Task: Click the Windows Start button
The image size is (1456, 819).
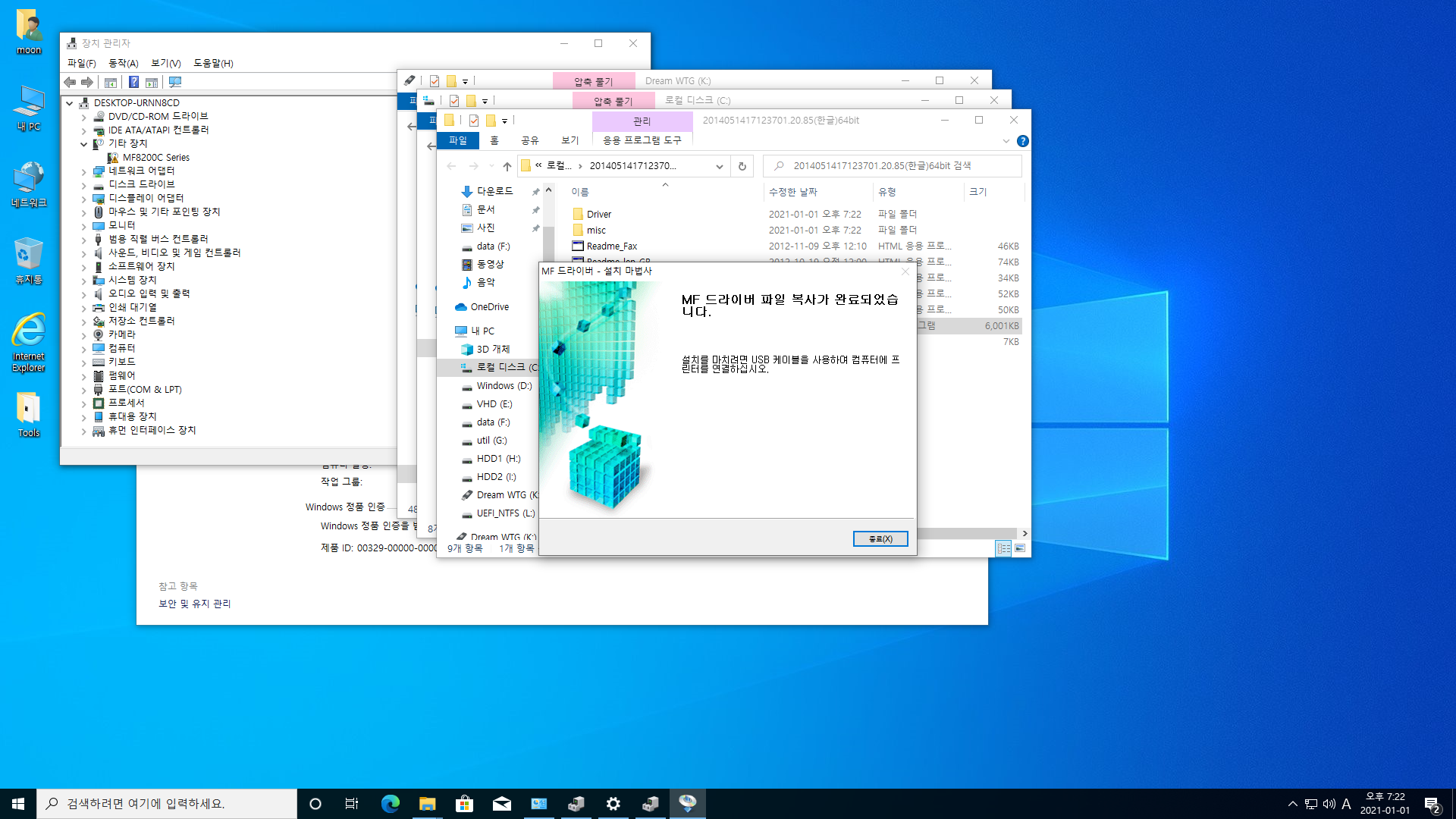Action: point(18,804)
